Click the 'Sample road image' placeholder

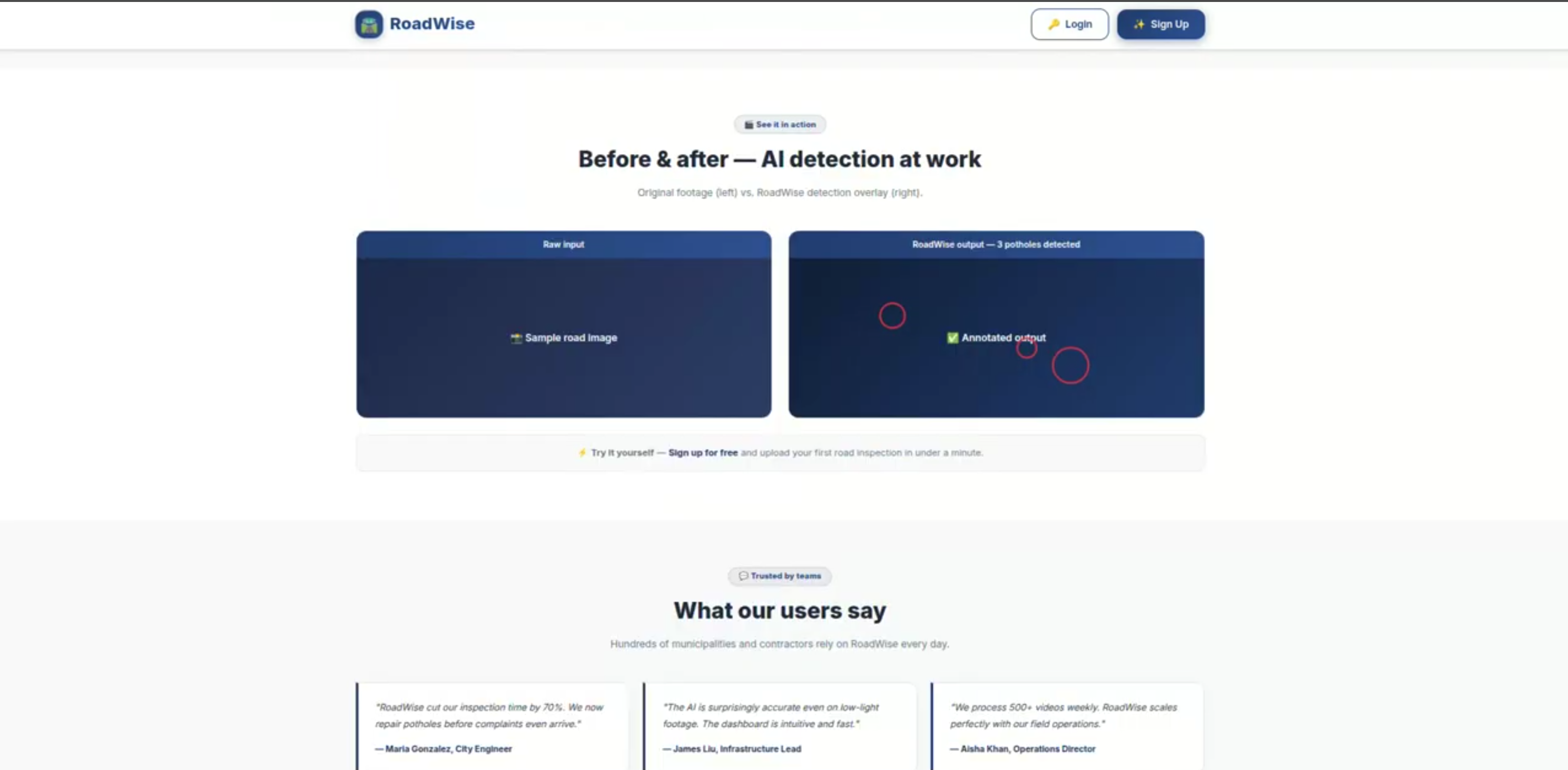(564, 338)
